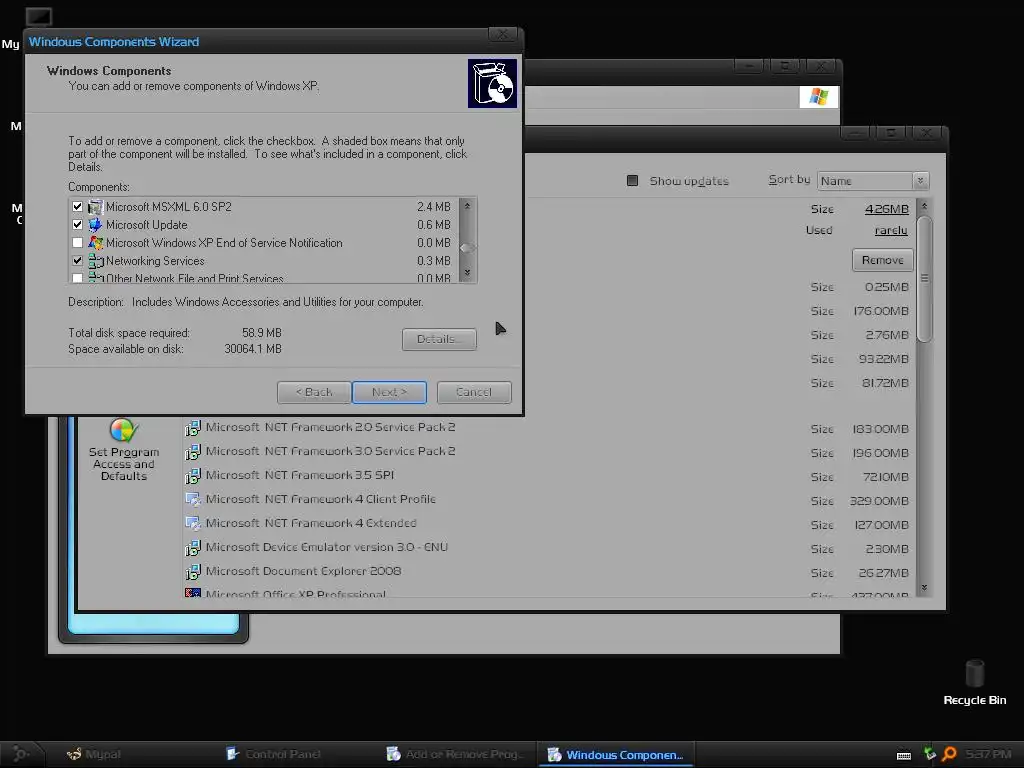Click the Details button
This screenshot has height=768, width=1024.
click(x=439, y=339)
